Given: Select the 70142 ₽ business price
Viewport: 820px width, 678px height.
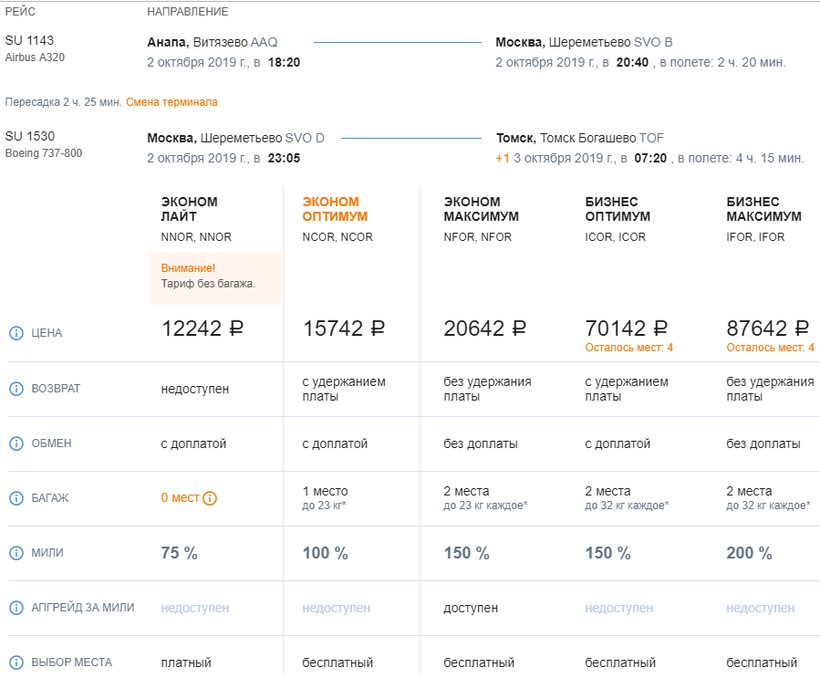Looking at the screenshot, I should tap(627, 329).
